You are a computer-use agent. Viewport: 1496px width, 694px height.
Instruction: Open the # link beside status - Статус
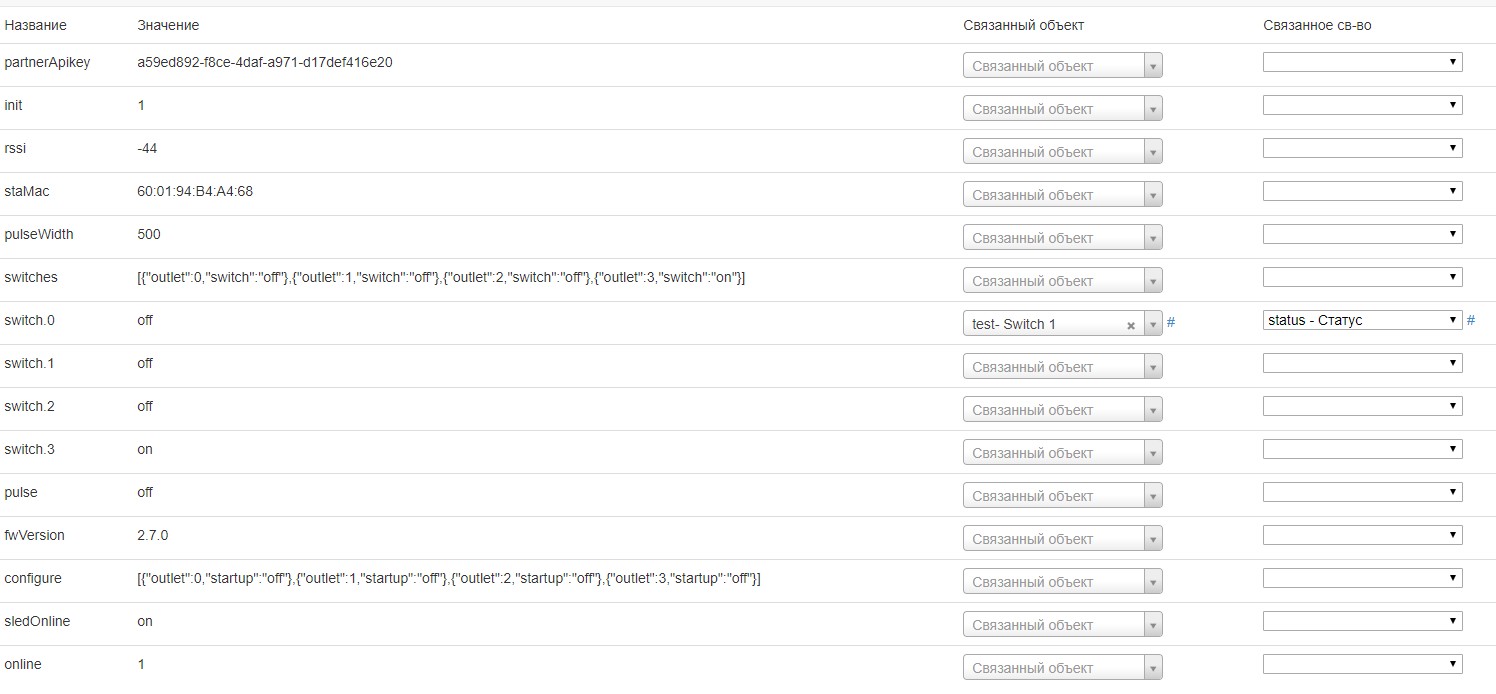1471,320
